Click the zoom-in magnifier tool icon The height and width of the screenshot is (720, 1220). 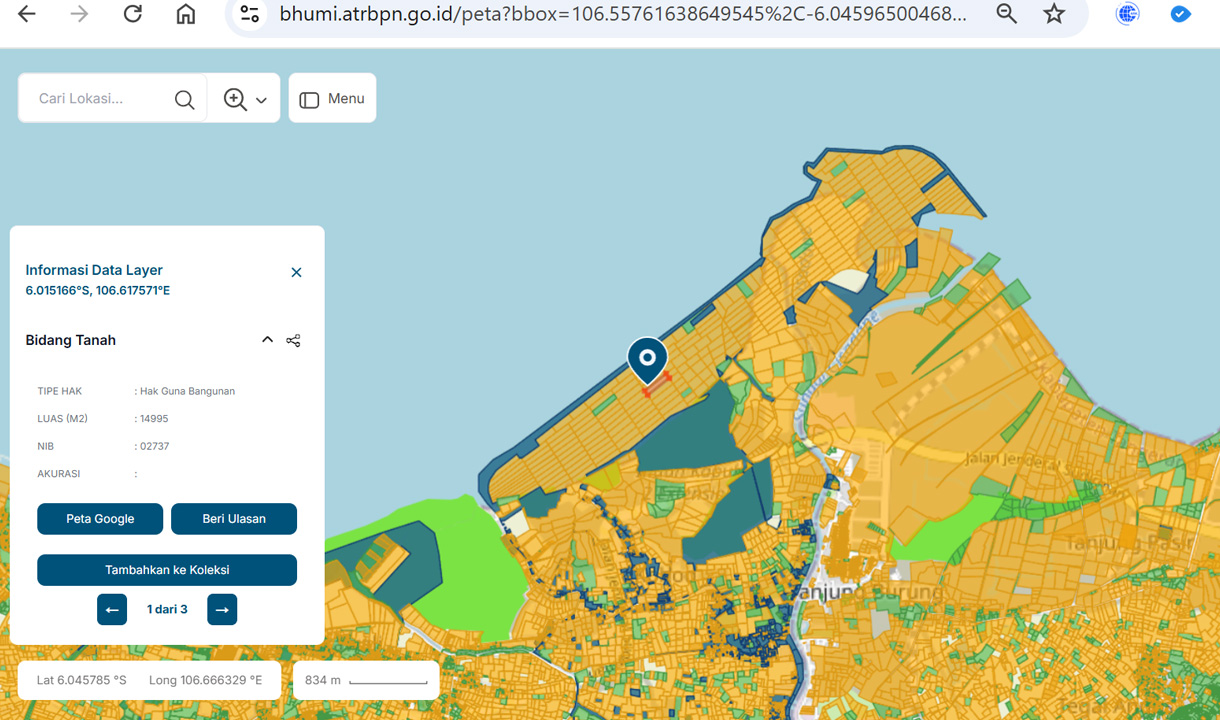pos(235,99)
